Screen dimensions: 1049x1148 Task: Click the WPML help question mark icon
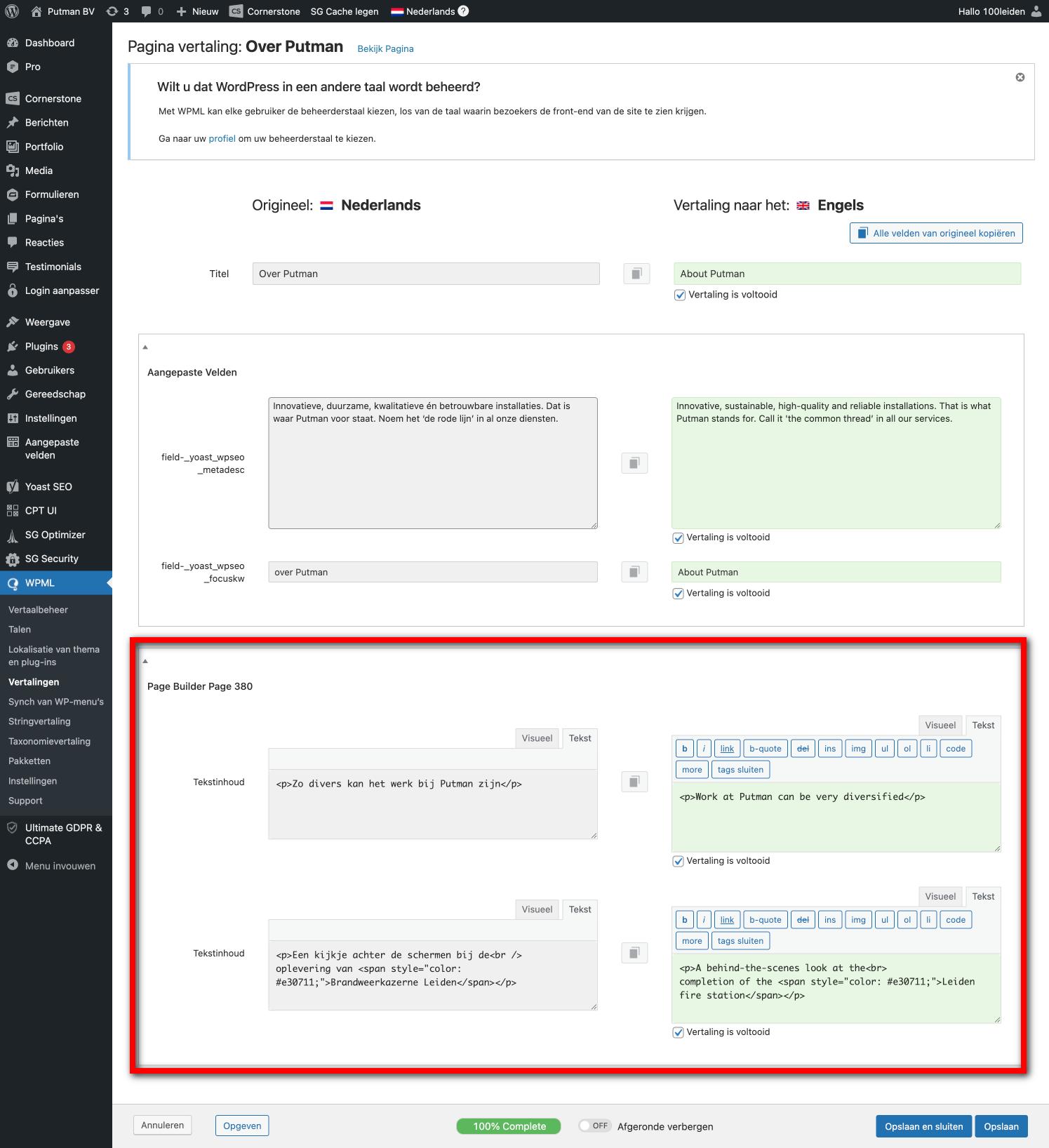(463, 11)
